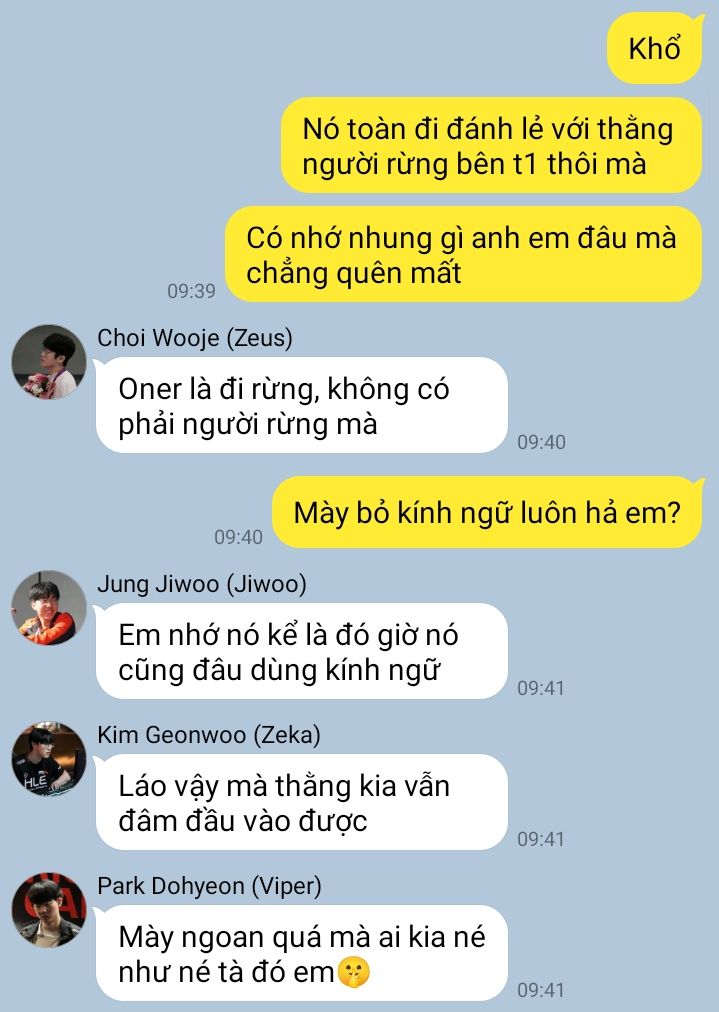This screenshot has width=719, height=1012.
Task: Click the shushing face emoji in Viper's message
Action: pyautogui.click(x=353, y=972)
